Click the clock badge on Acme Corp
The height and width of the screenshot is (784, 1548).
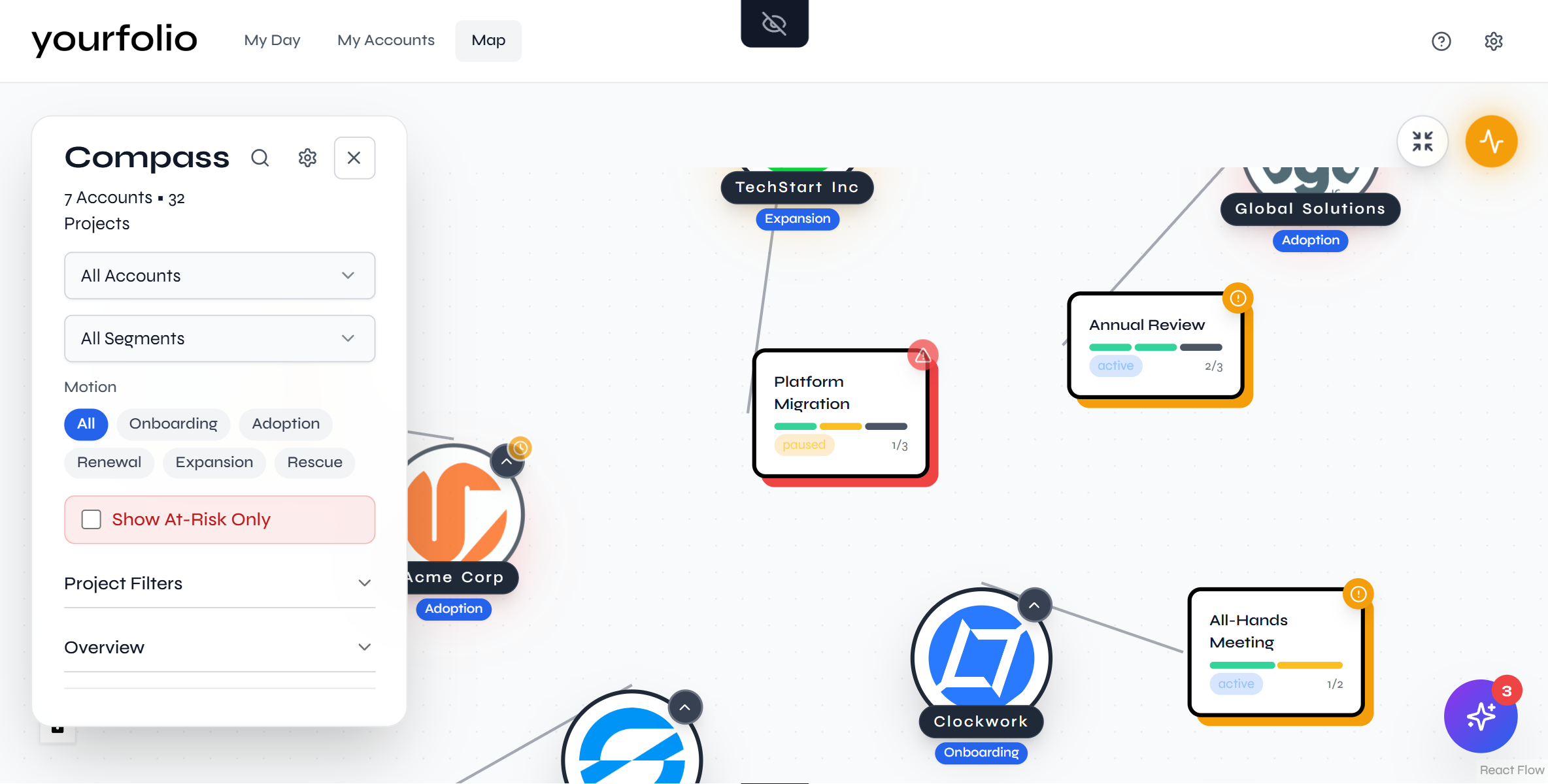click(x=520, y=448)
